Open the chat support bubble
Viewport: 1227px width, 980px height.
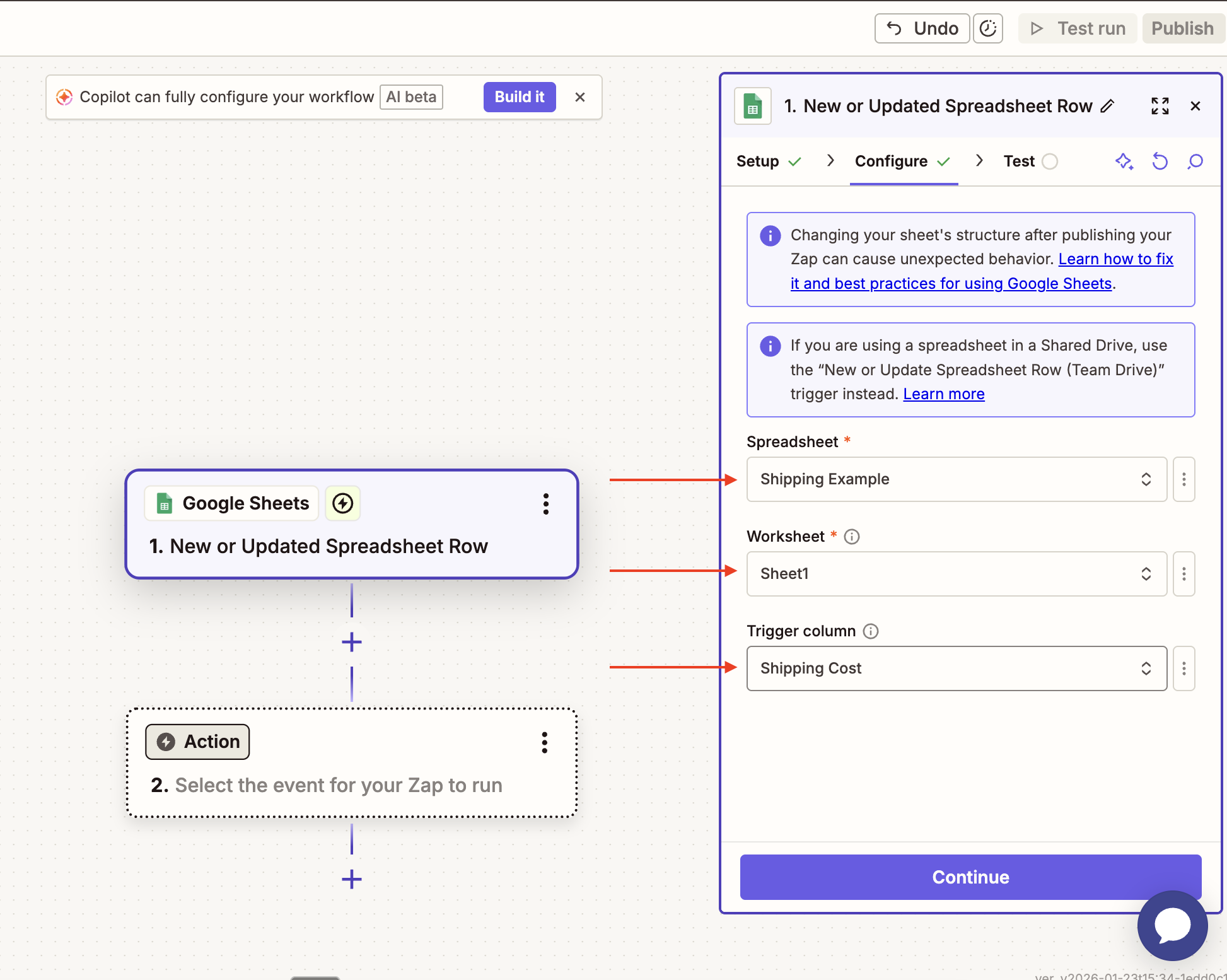1172,925
